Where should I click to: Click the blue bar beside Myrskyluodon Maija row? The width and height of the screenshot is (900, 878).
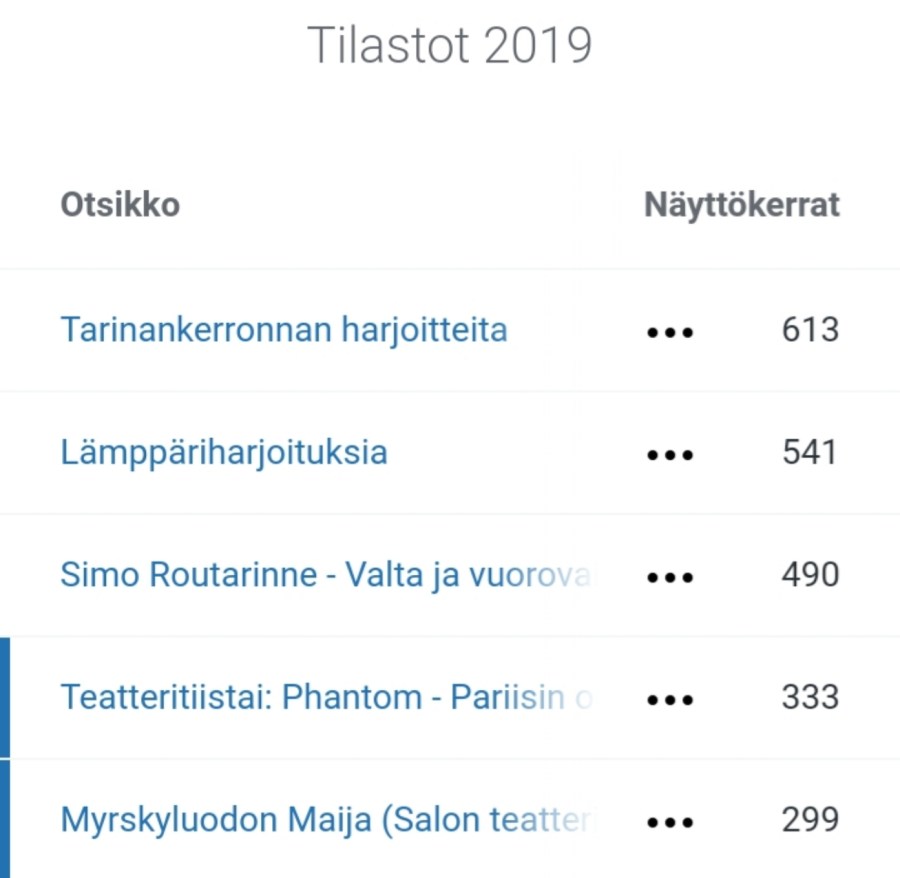(x=5, y=819)
